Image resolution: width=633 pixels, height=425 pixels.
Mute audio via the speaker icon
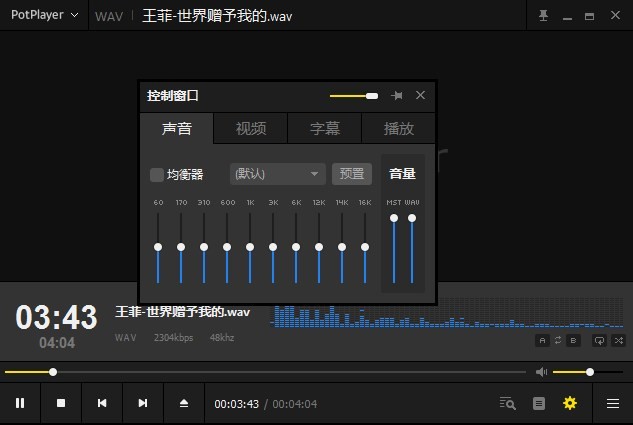(x=541, y=372)
